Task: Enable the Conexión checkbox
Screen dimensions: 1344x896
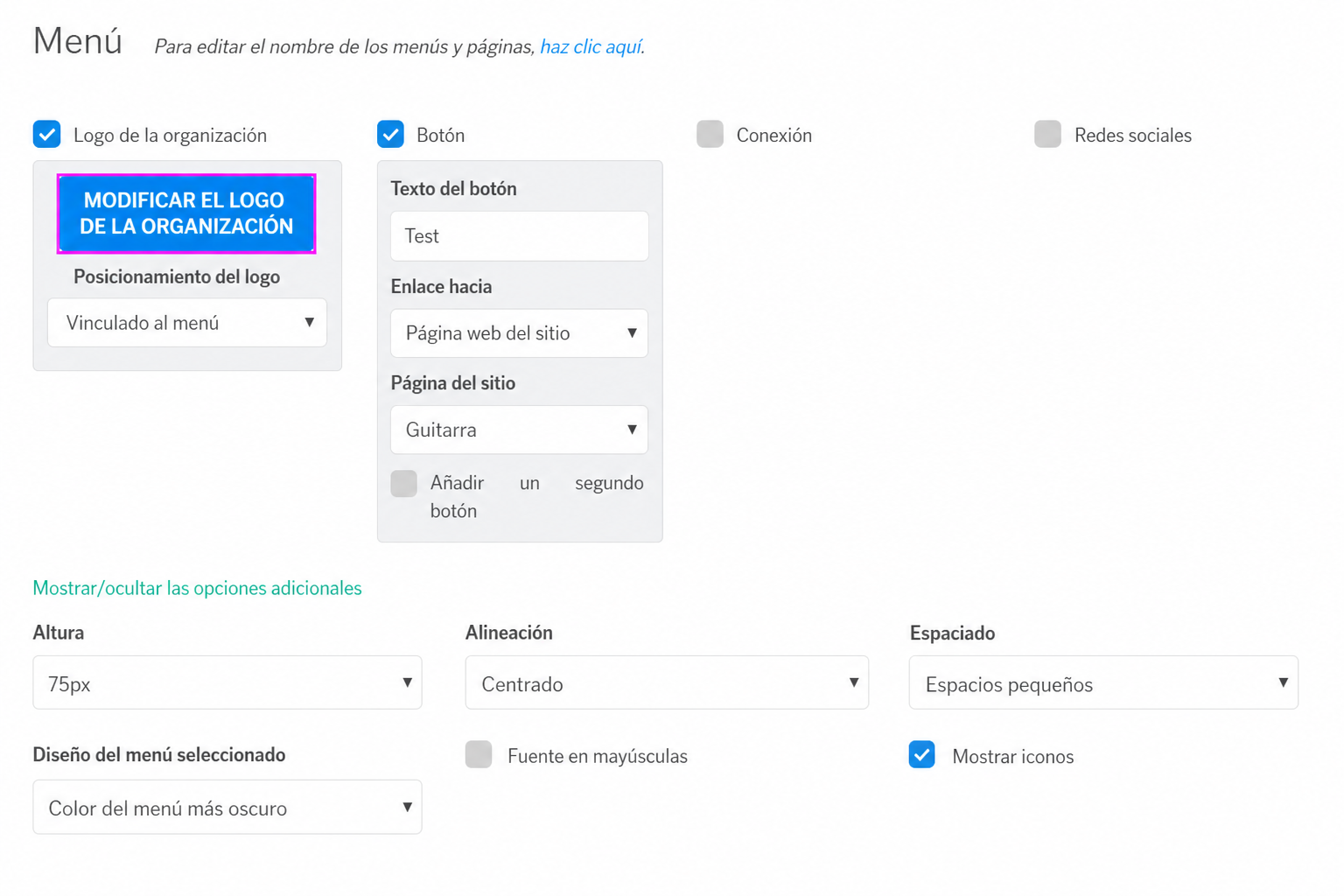Action: point(710,135)
